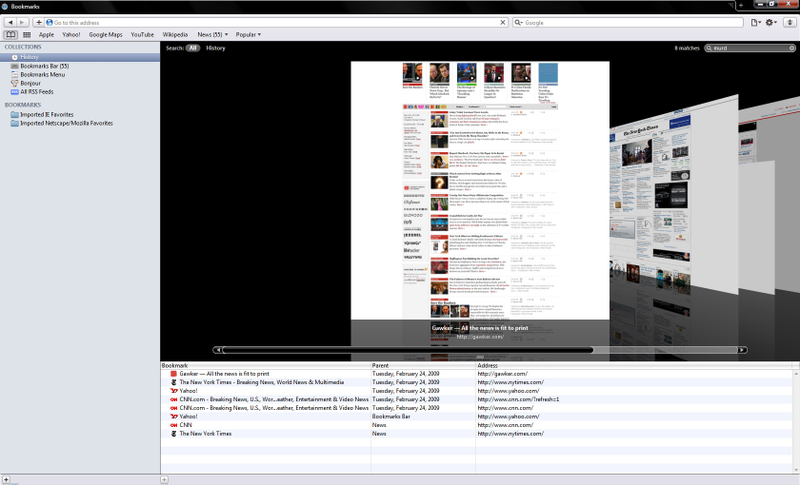Go back with the Back arrow button

click(x=10, y=22)
